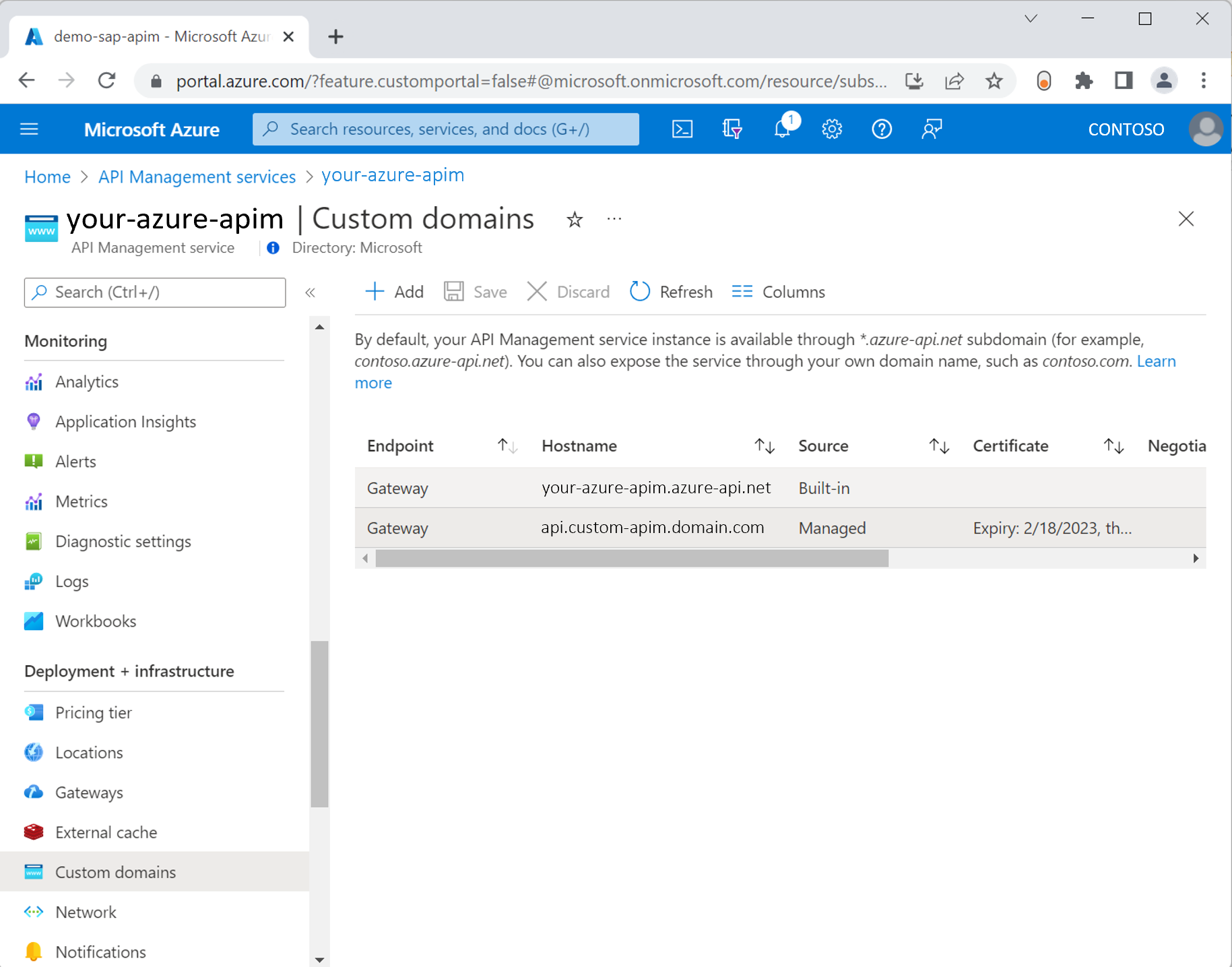Image resolution: width=1232 pixels, height=967 pixels.
Task: Click the table's horizontal scrollbar thumb
Action: [x=632, y=558]
